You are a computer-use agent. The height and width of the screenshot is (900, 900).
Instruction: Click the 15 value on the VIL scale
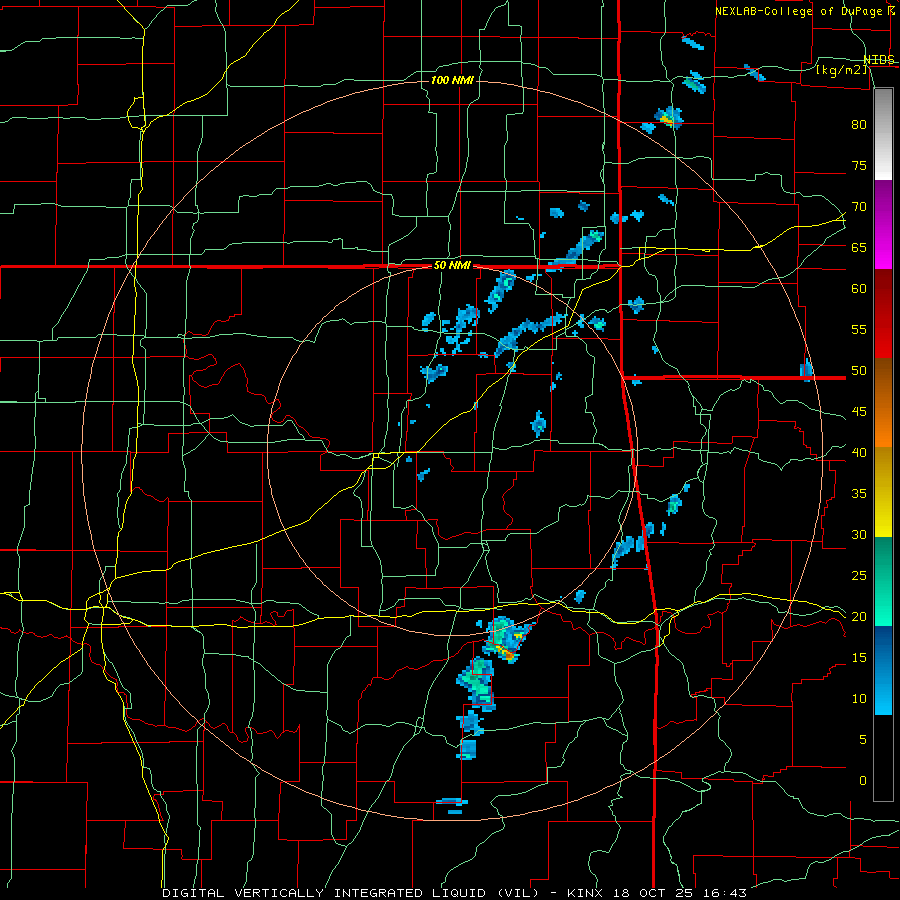[859, 658]
